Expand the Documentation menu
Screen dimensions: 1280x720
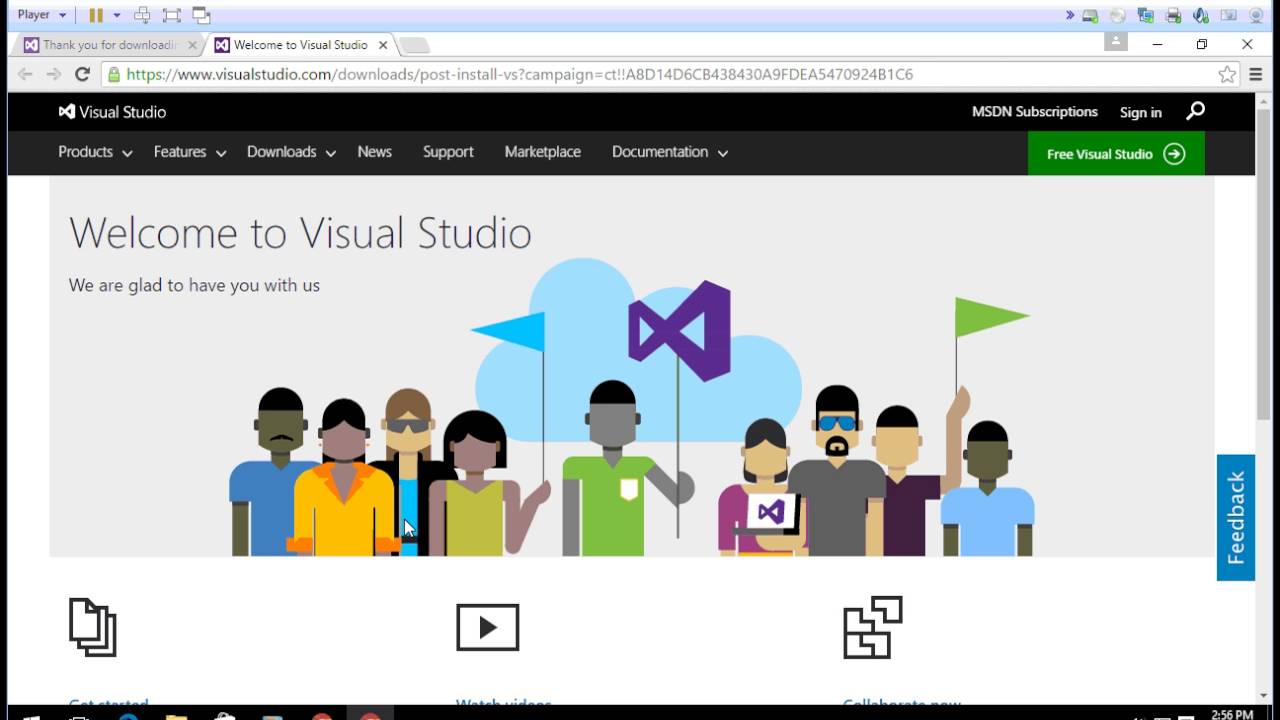[x=670, y=152]
